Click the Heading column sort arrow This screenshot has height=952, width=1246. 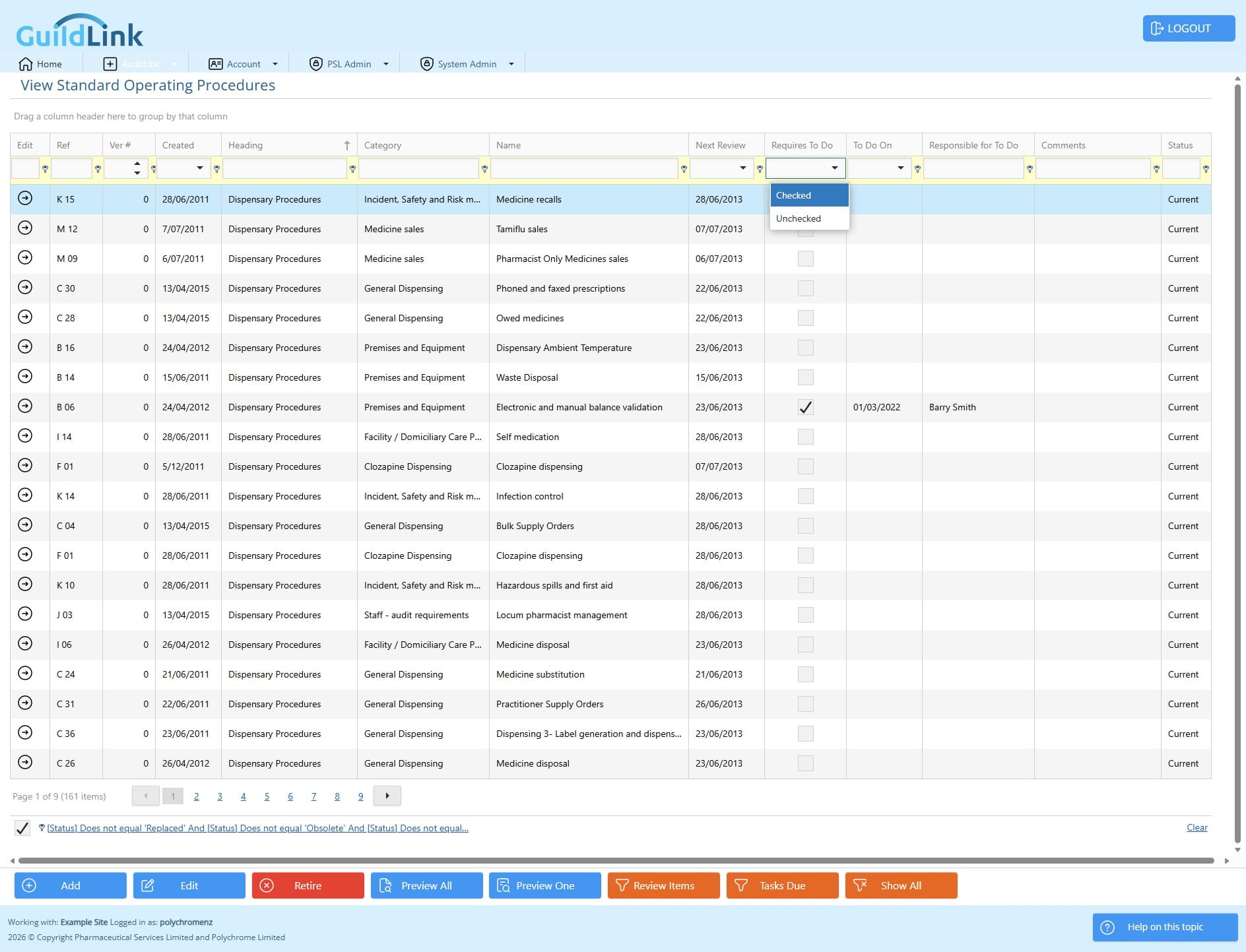point(347,145)
